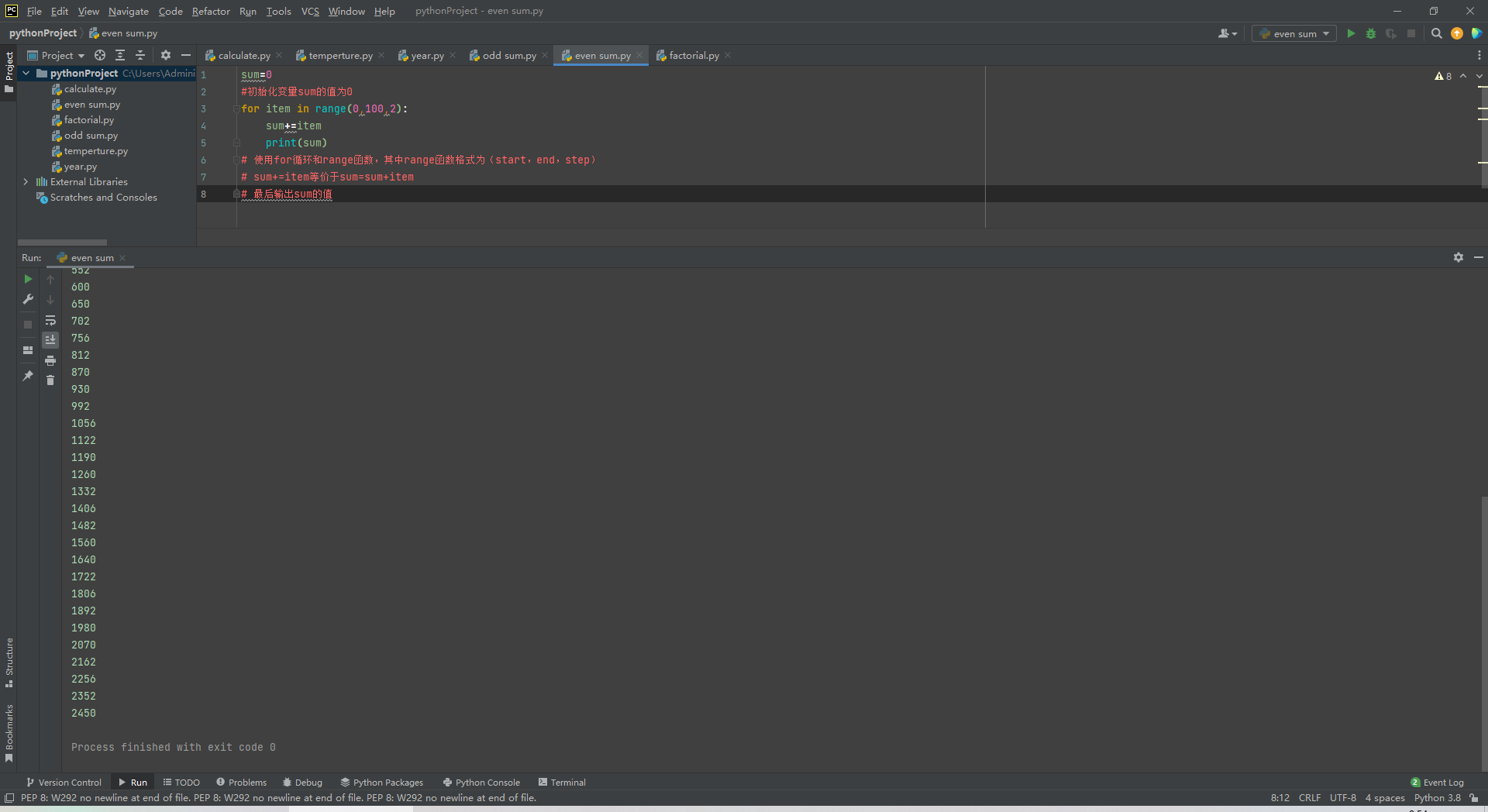This screenshot has width=1488, height=812.
Task: Toggle Bookmarks tool window on left strip
Action: 9,733
